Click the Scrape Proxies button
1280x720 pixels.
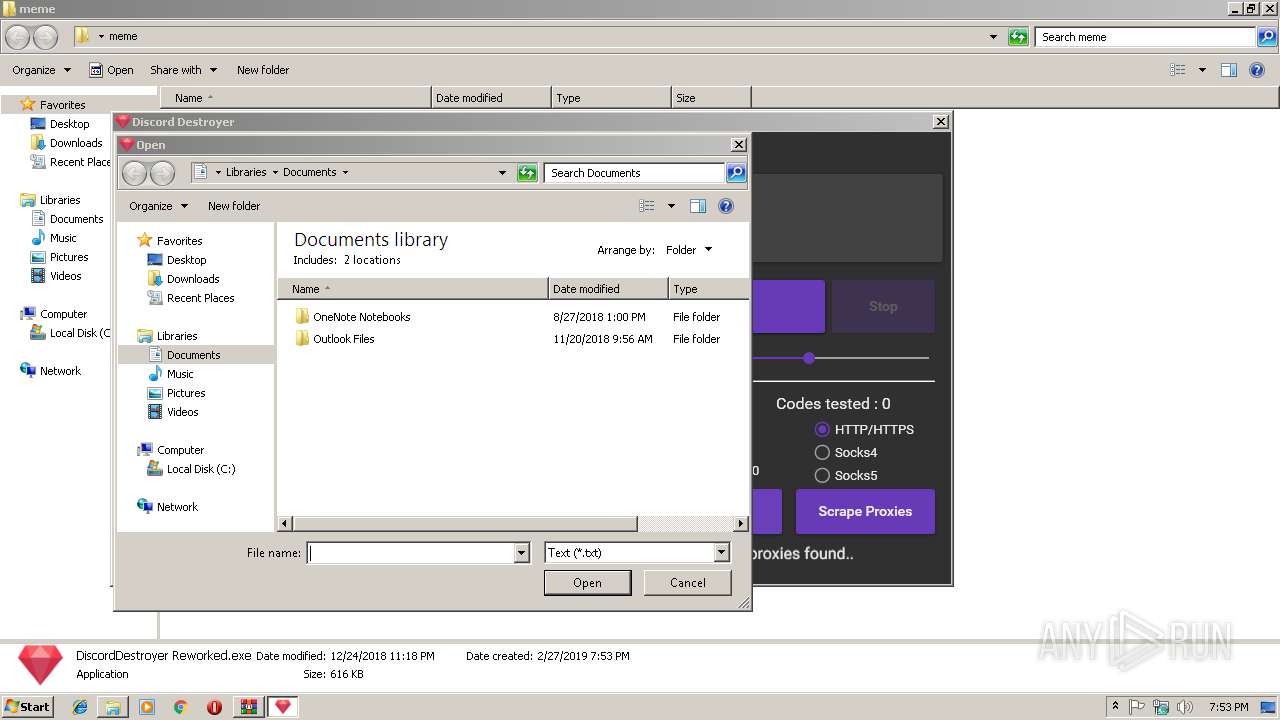865,511
